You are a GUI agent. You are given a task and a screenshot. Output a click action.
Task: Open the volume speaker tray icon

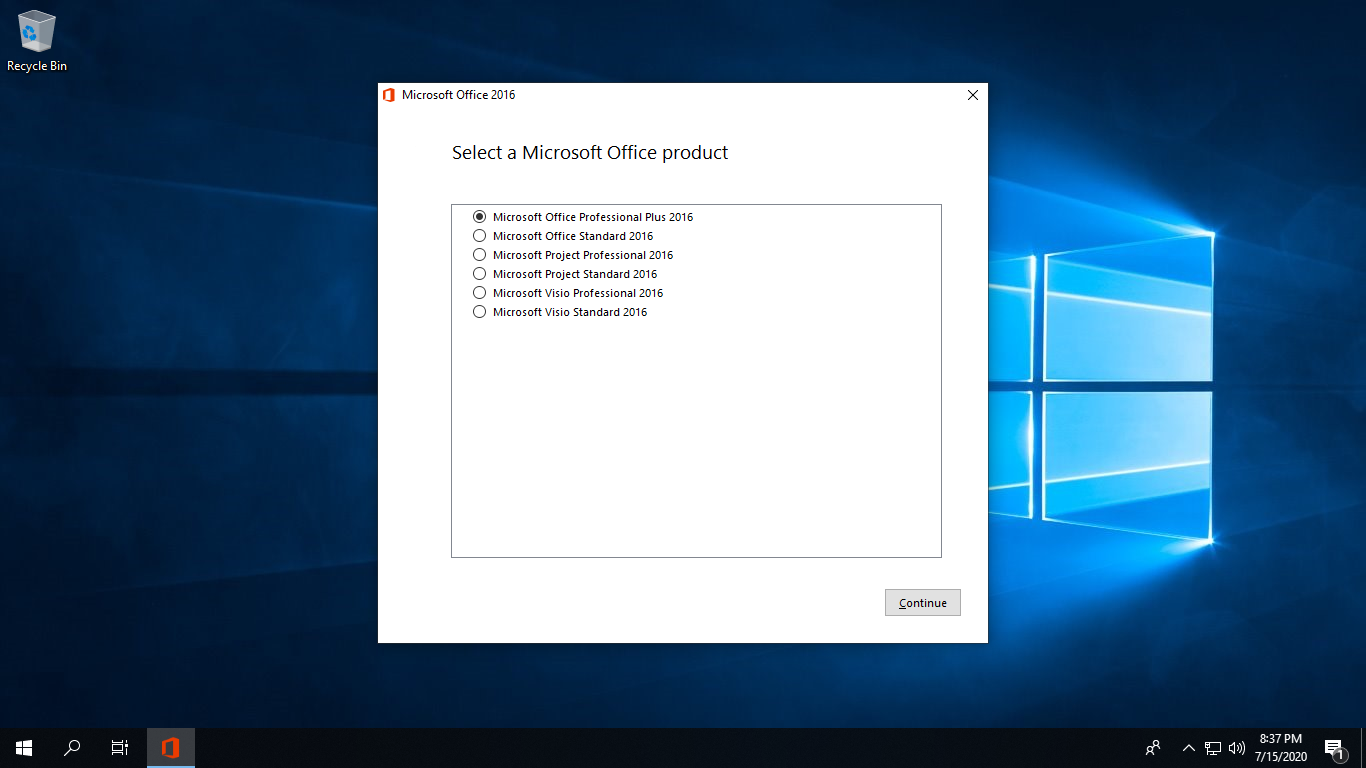tap(1237, 747)
